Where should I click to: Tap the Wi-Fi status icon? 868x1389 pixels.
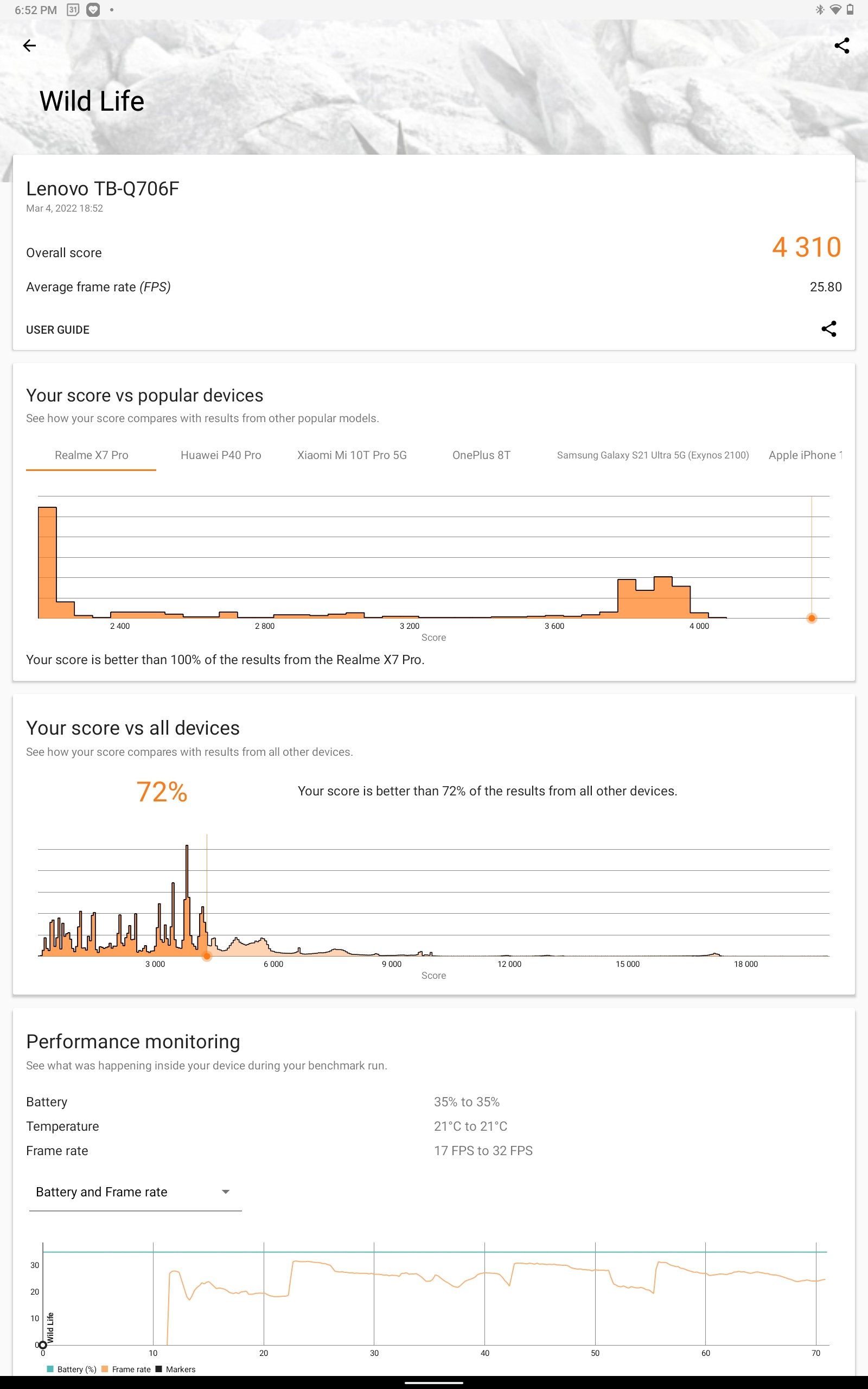coord(835,10)
